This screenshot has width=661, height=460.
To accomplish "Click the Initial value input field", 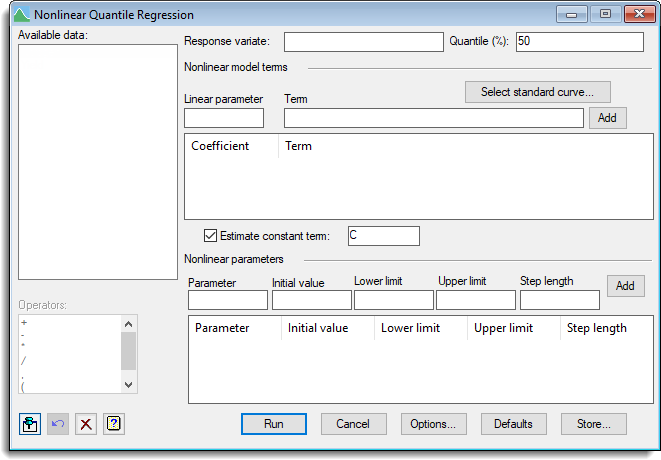I will [311, 300].
